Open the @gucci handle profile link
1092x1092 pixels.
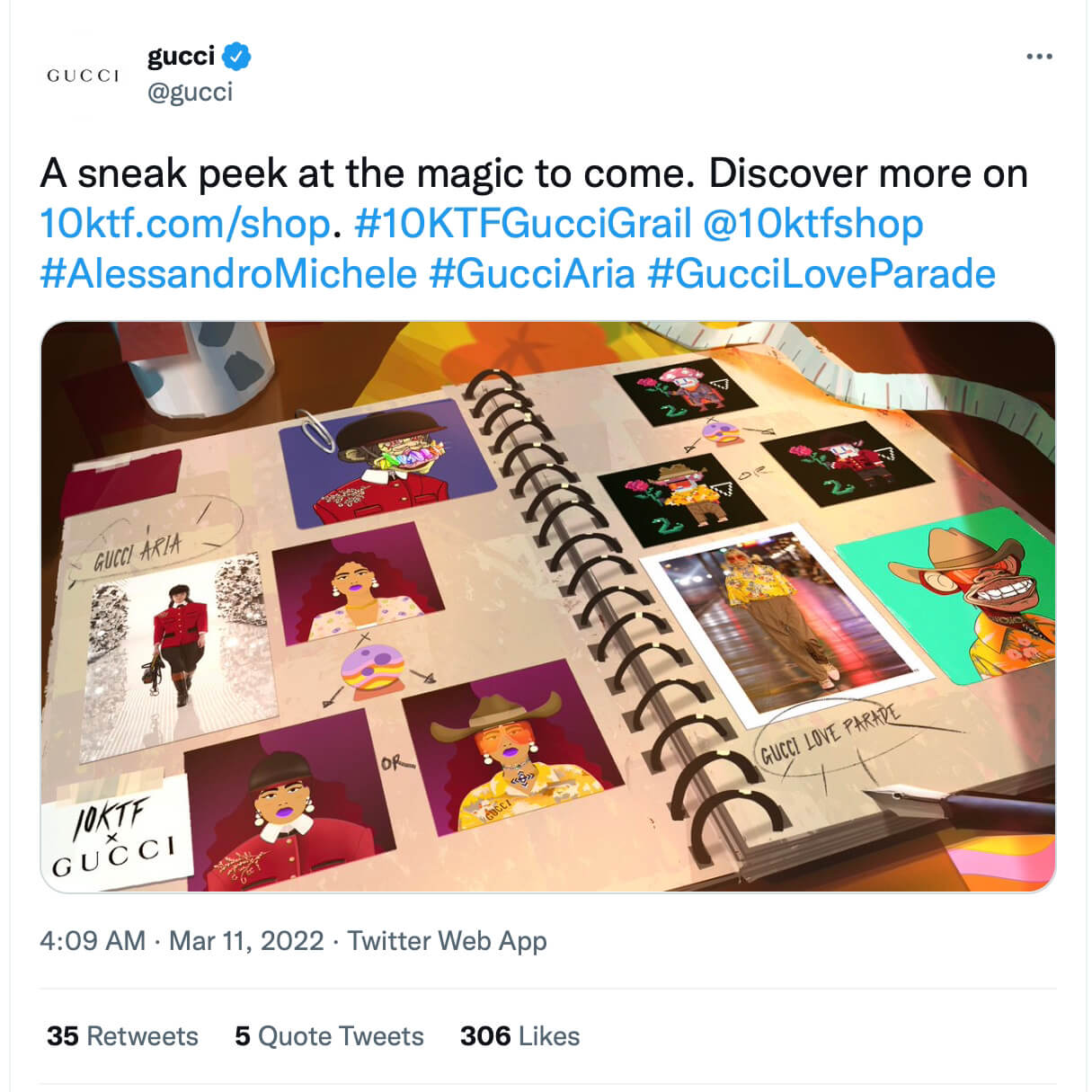[190, 92]
